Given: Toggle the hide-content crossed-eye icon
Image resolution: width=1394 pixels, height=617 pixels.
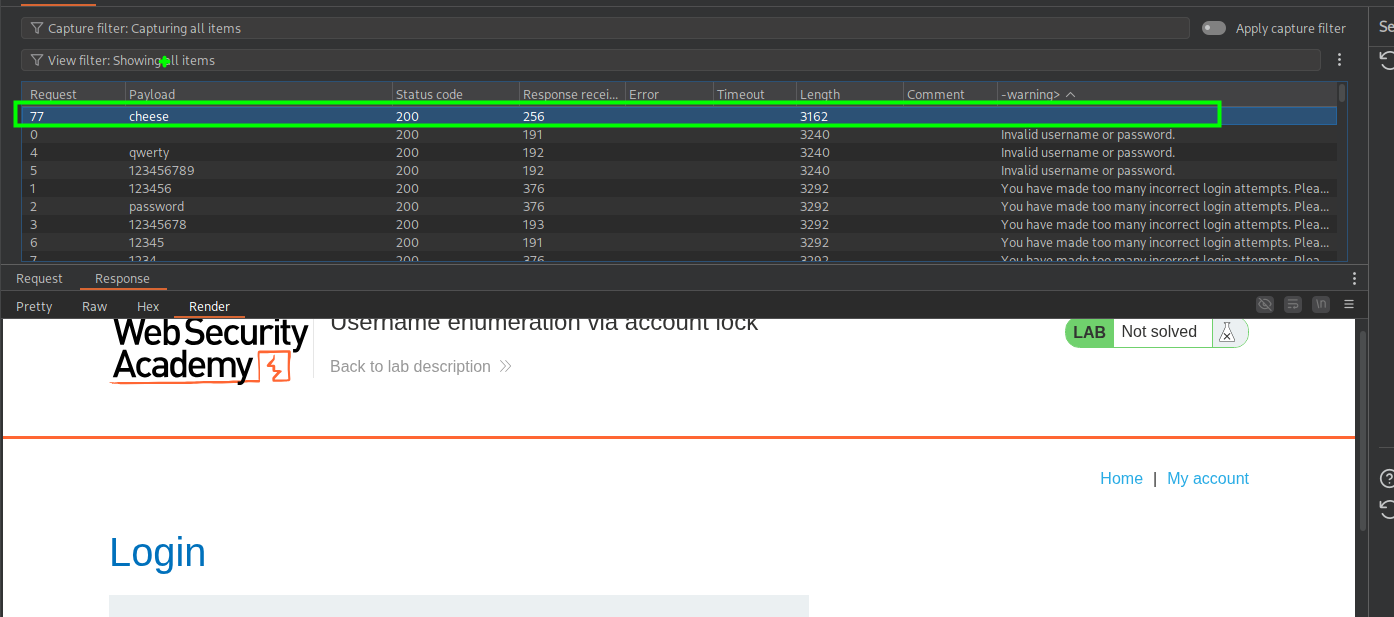Looking at the screenshot, I should pos(1265,305).
